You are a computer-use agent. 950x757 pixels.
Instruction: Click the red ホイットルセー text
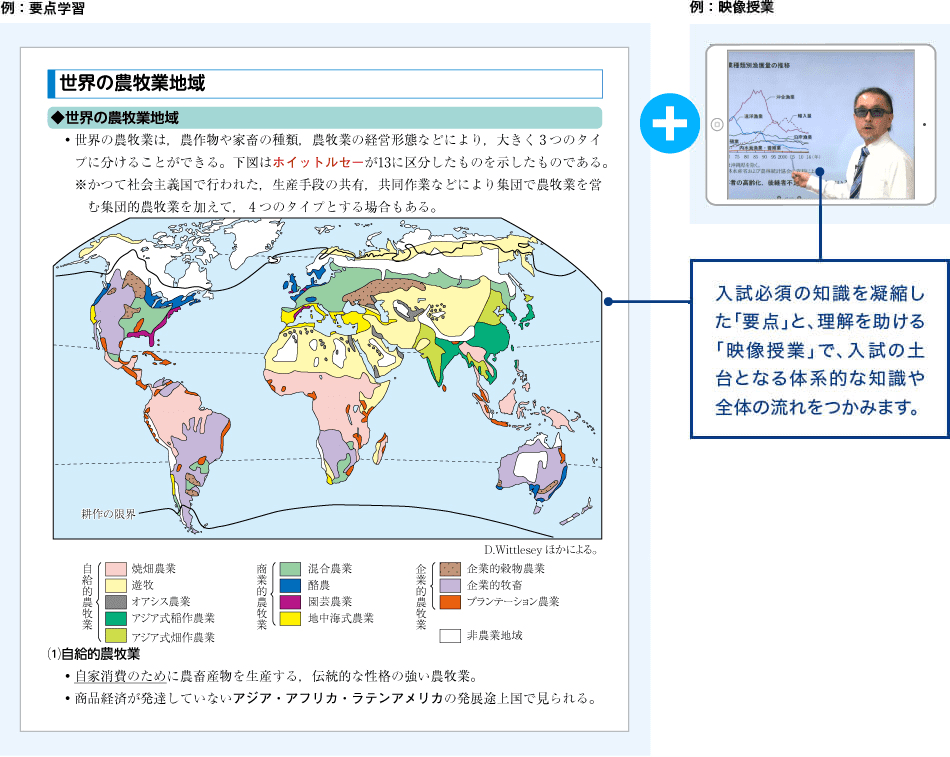(x=318, y=162)
